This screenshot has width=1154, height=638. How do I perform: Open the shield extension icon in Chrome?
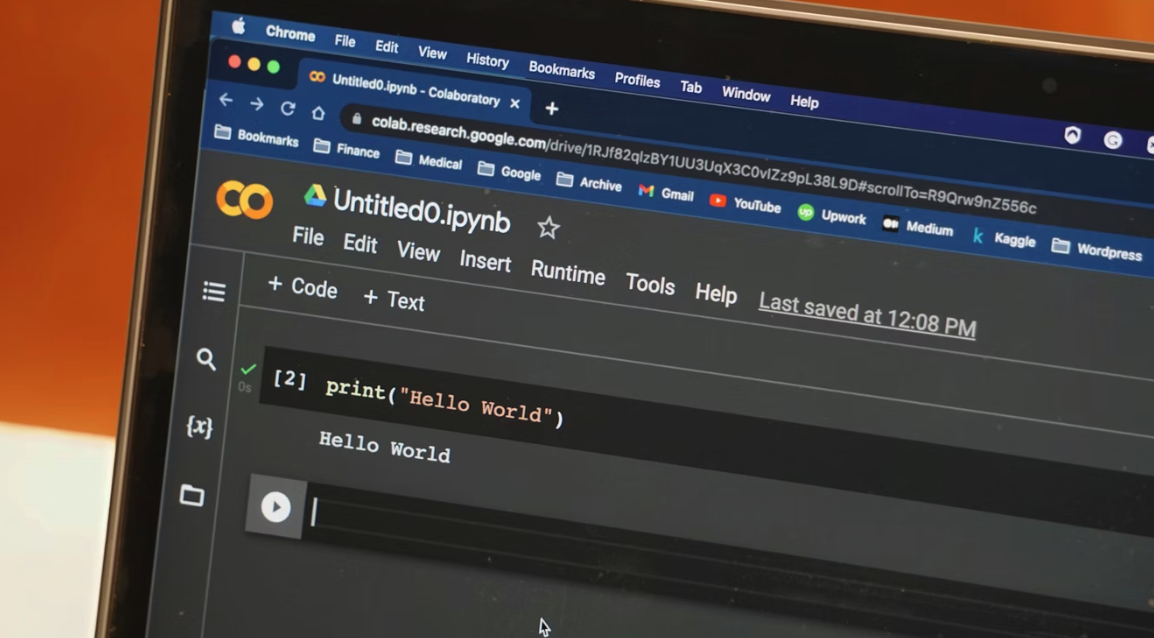tap(1072, 135)
